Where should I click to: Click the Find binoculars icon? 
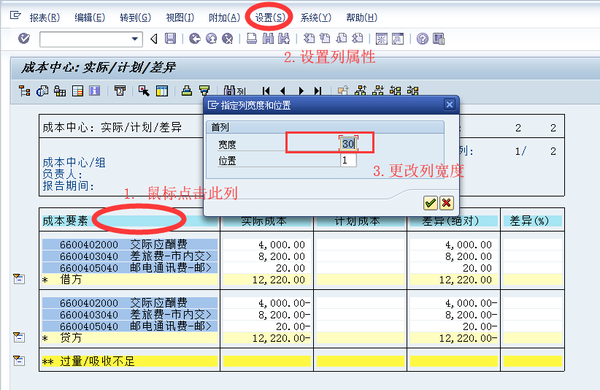click(268, 38)
